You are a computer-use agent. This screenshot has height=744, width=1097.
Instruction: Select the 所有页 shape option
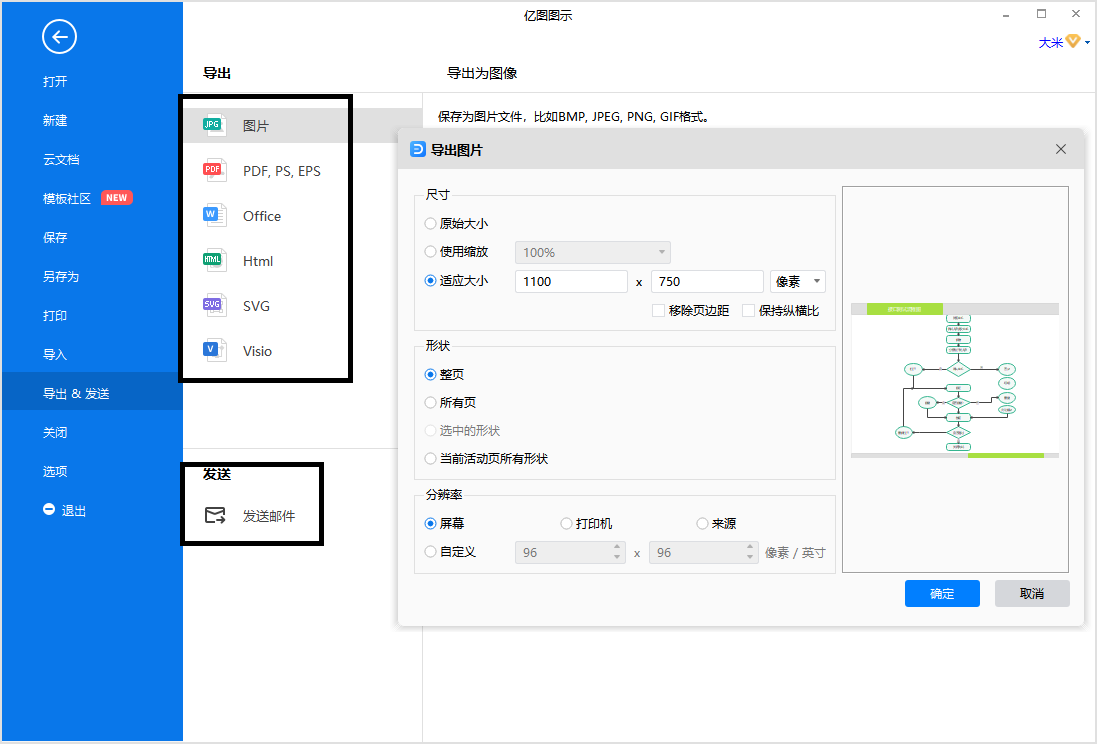tap(430, 402)
